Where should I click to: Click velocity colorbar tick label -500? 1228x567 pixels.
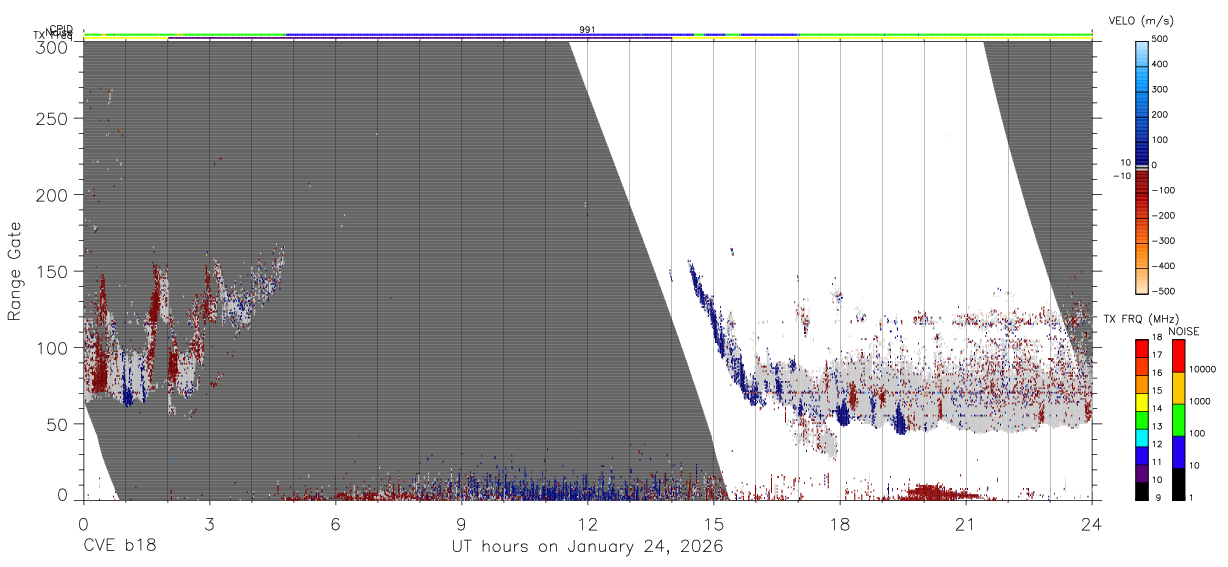(1164, 291)
